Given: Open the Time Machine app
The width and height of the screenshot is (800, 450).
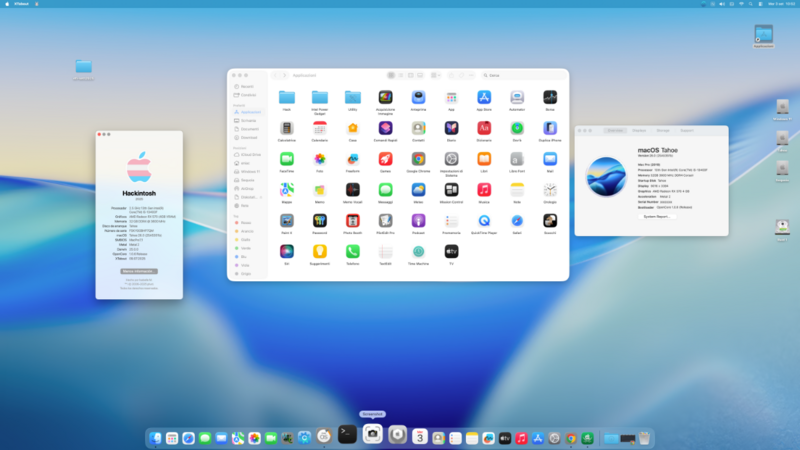Looking at the screenshot, I should (418, 252).
